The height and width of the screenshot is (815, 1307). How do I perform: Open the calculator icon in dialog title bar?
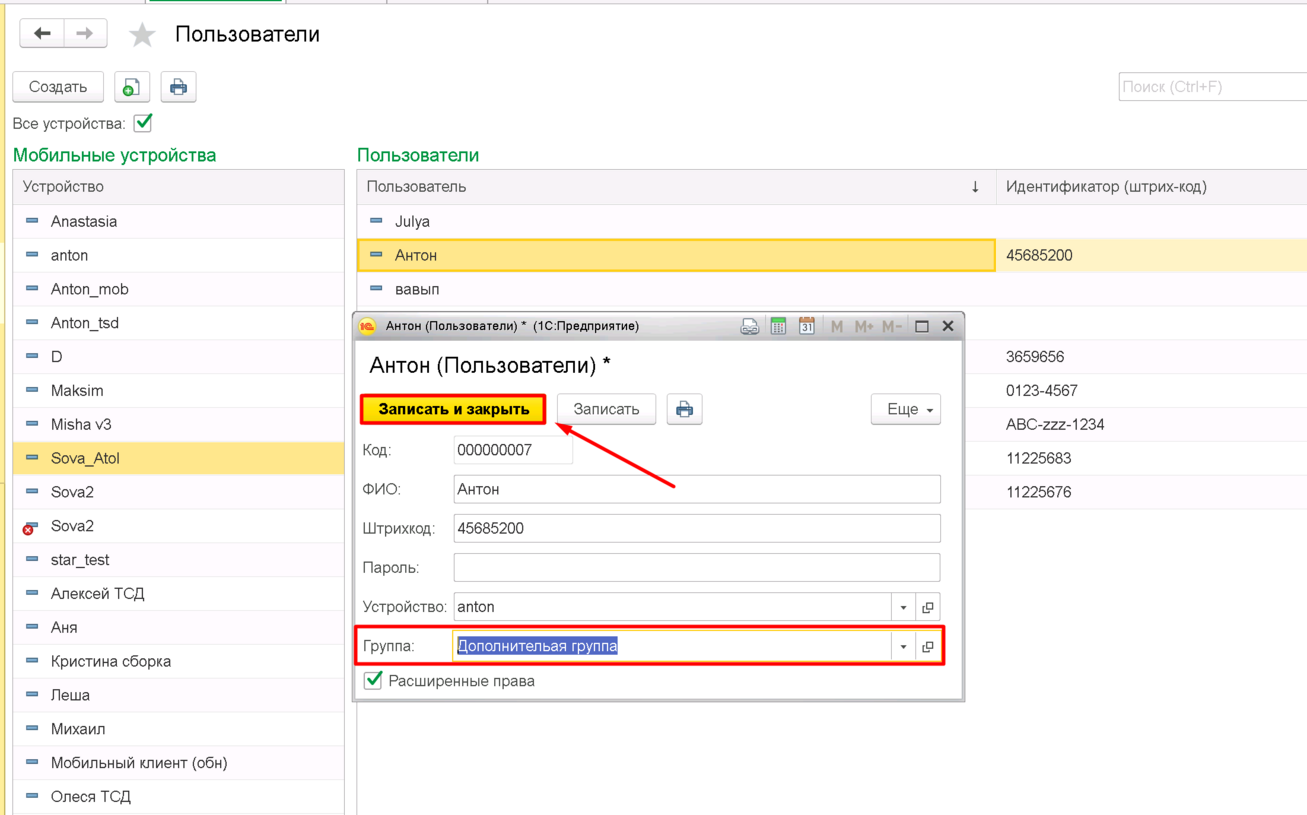click(x=778, y=326)
